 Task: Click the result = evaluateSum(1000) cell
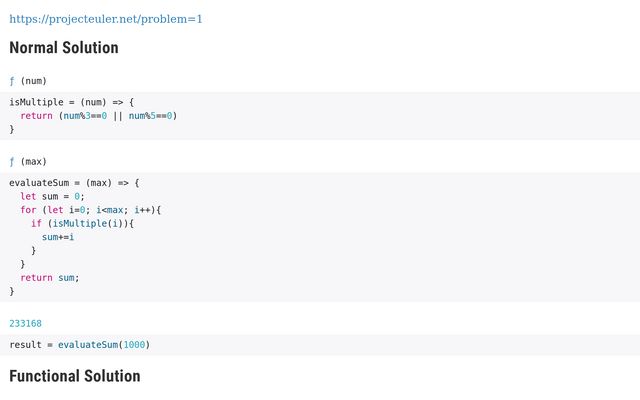(x=320, y=345)
